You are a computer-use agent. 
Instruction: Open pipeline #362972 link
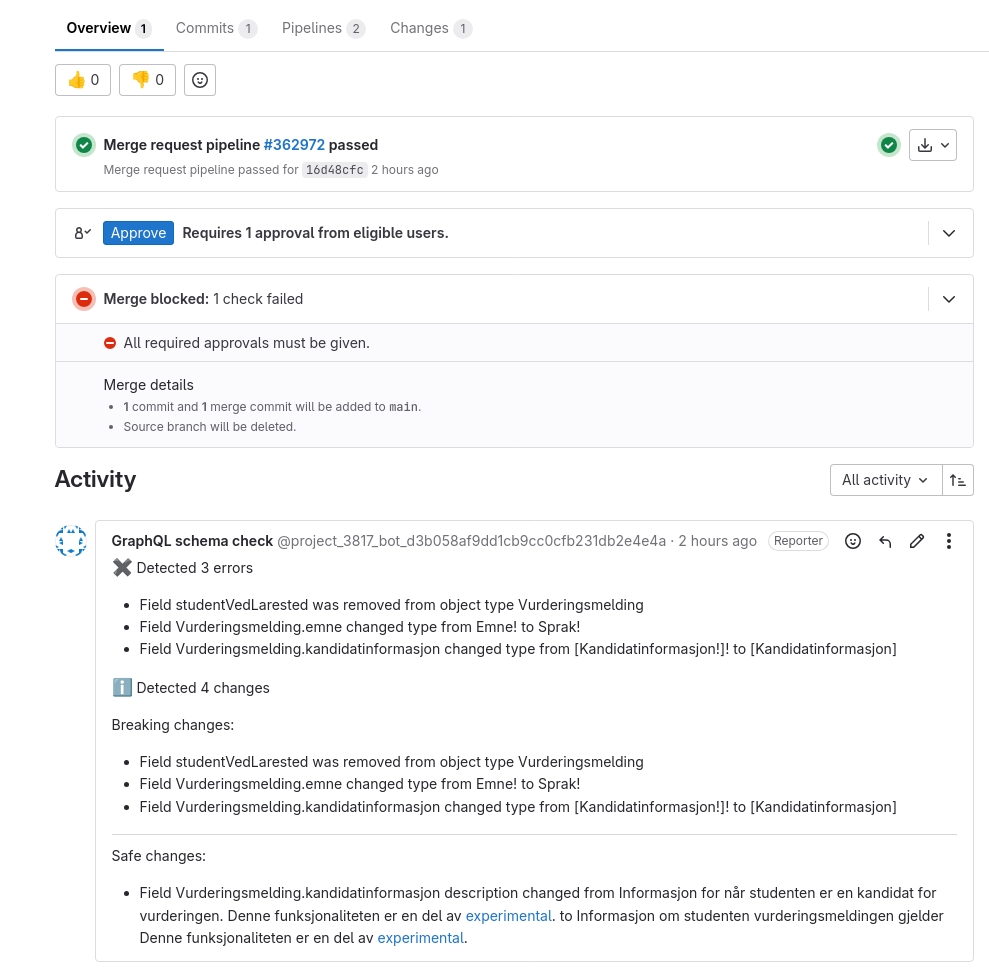point(294,145)
